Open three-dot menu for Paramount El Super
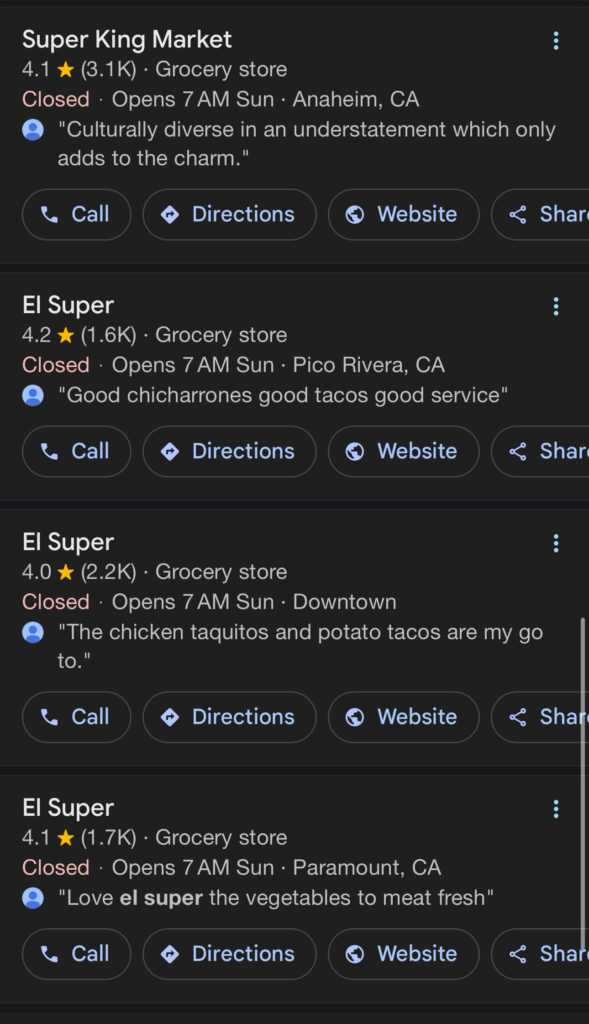The image size is (589, 1024). coord(556,809)
